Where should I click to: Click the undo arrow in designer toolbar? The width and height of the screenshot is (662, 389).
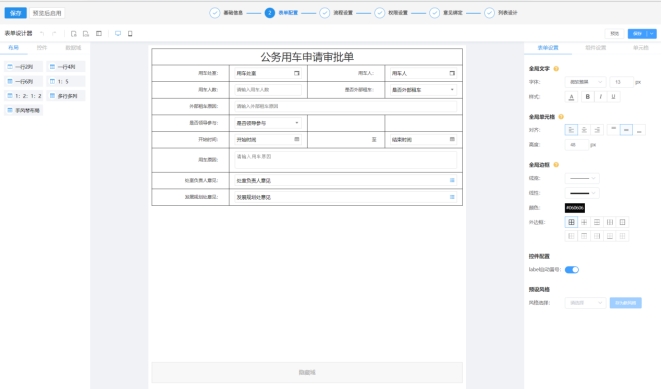click(x=42, y=33)
